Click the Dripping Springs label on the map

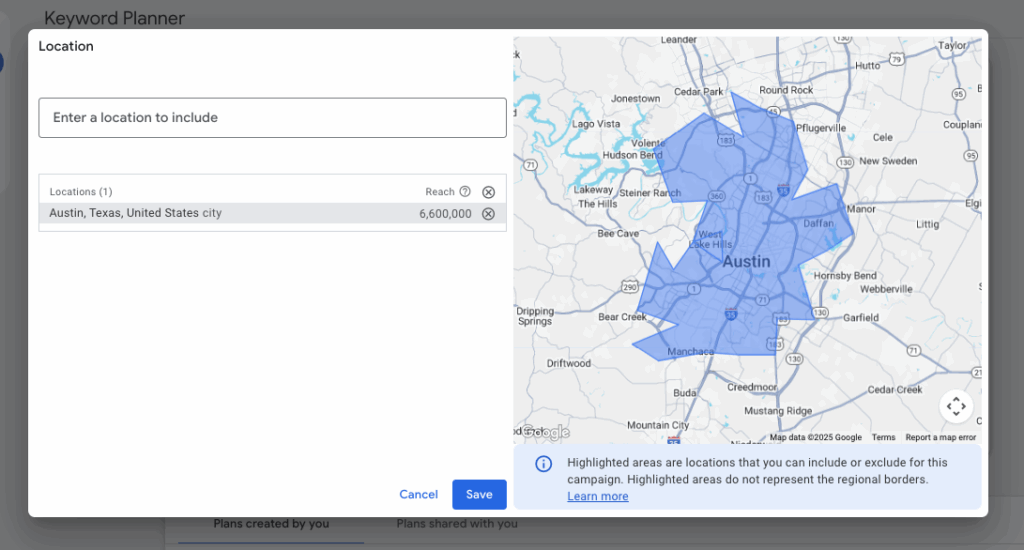coord(535,316)
